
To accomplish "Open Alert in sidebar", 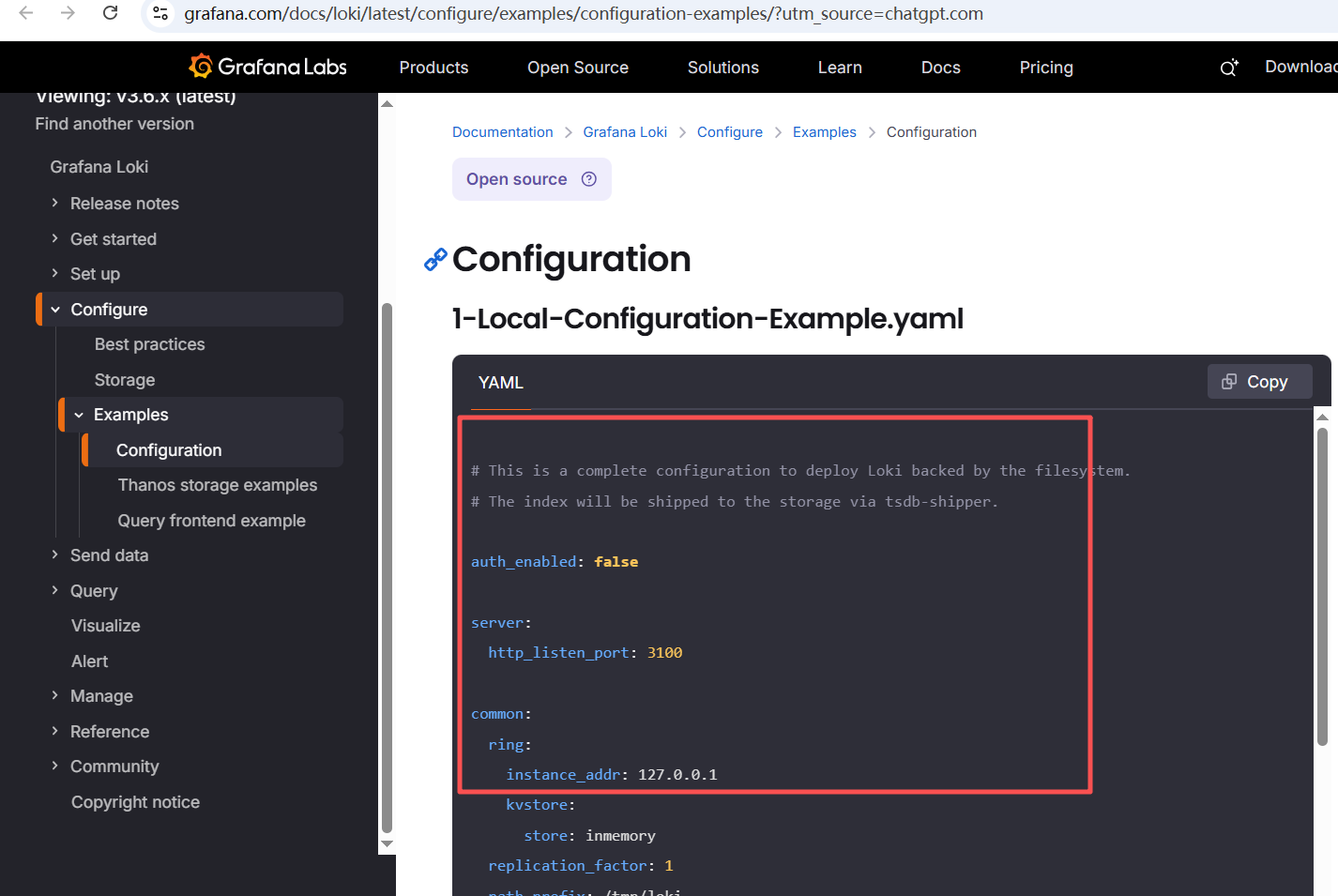I will 90,661.
